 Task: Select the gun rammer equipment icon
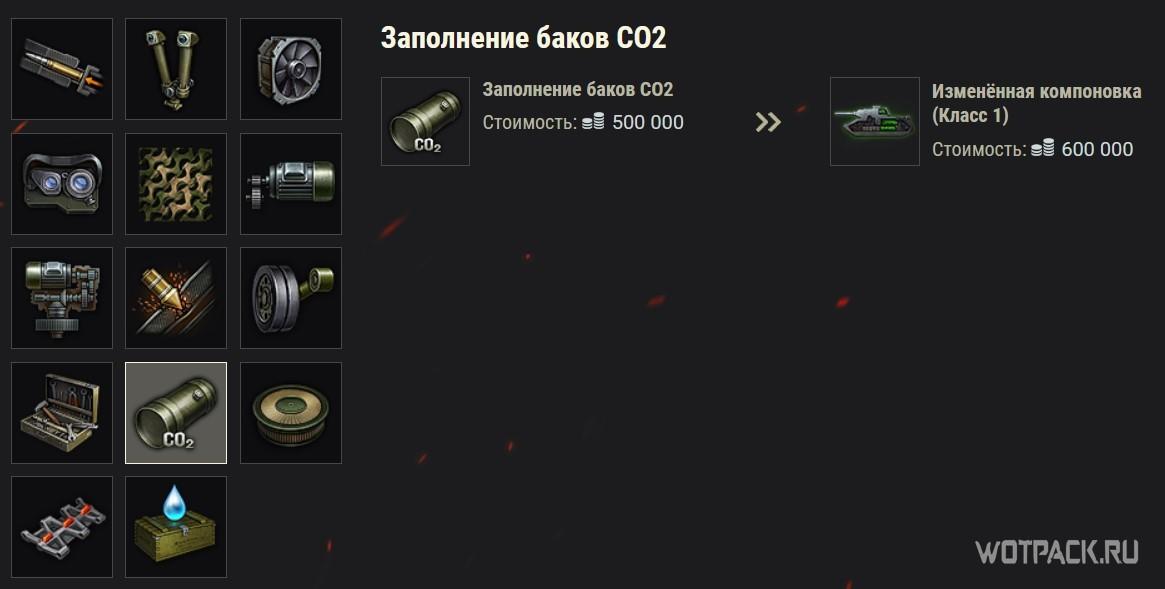(62, 69)
